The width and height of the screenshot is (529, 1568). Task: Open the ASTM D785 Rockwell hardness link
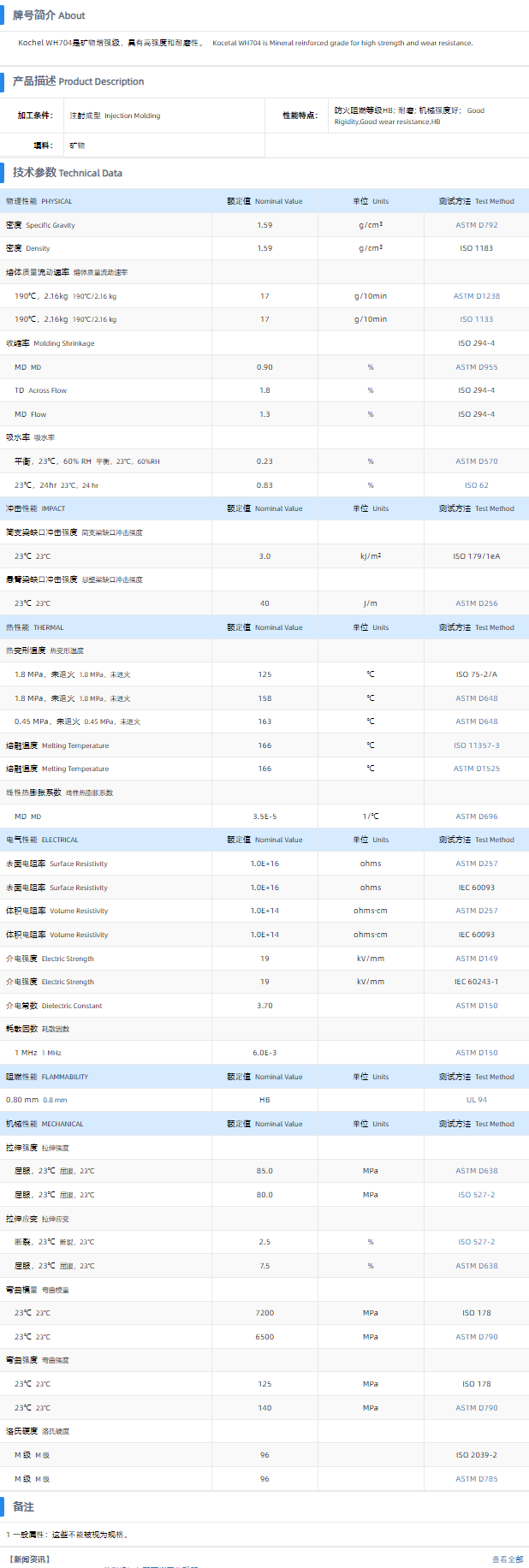click(476, 1479)
